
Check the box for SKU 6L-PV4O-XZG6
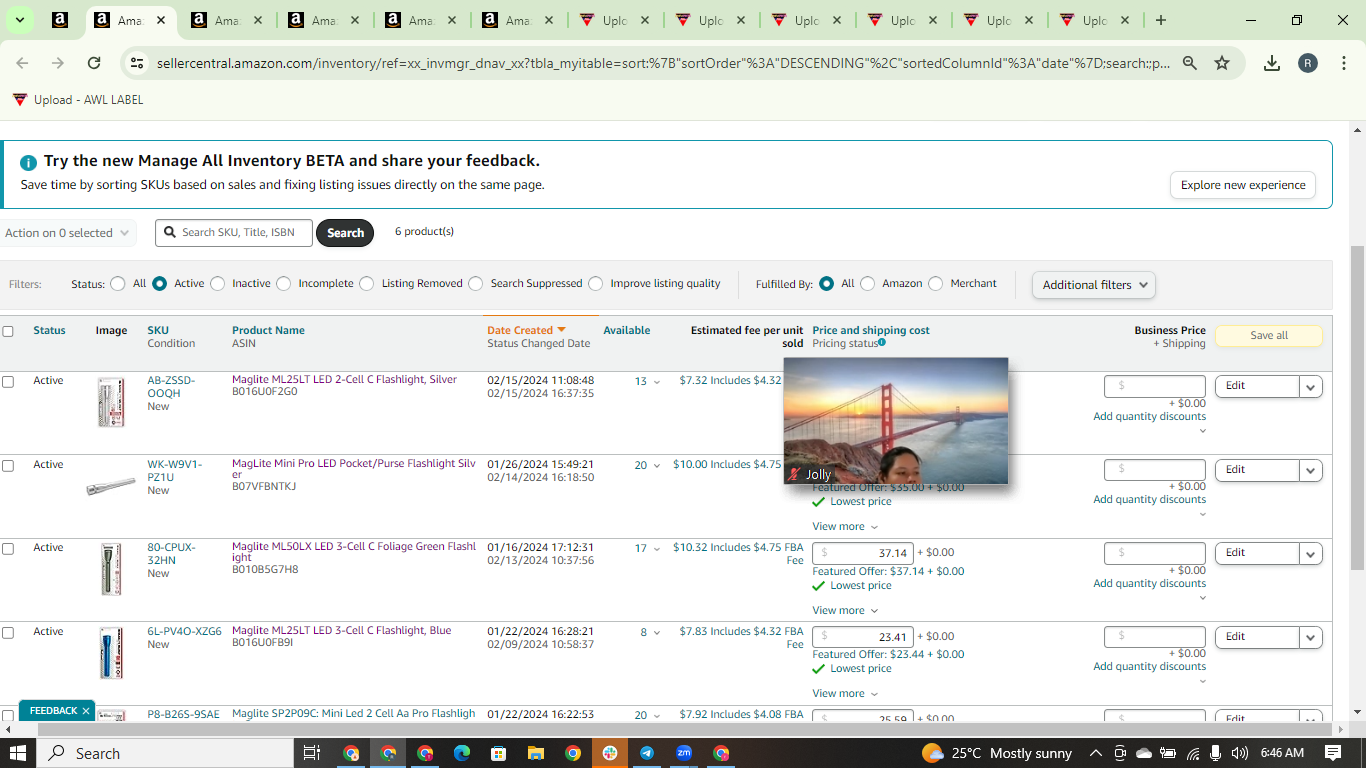coord(8,632)
